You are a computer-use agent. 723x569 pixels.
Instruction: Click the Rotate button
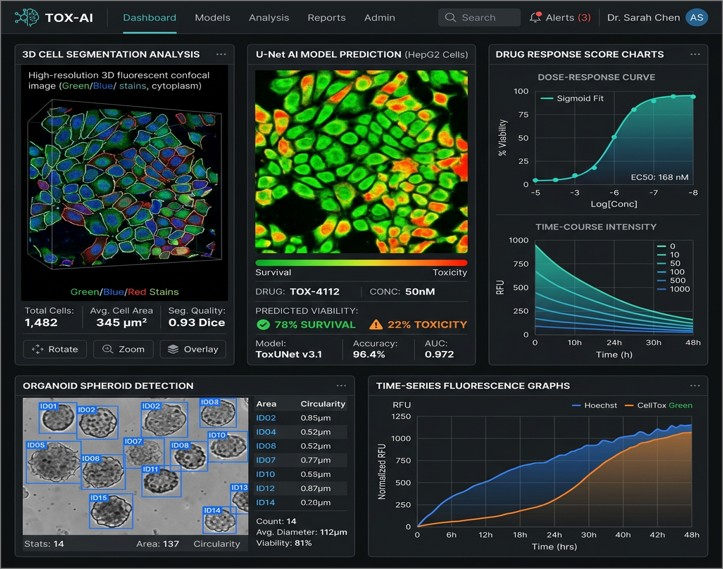click(55, 349)
